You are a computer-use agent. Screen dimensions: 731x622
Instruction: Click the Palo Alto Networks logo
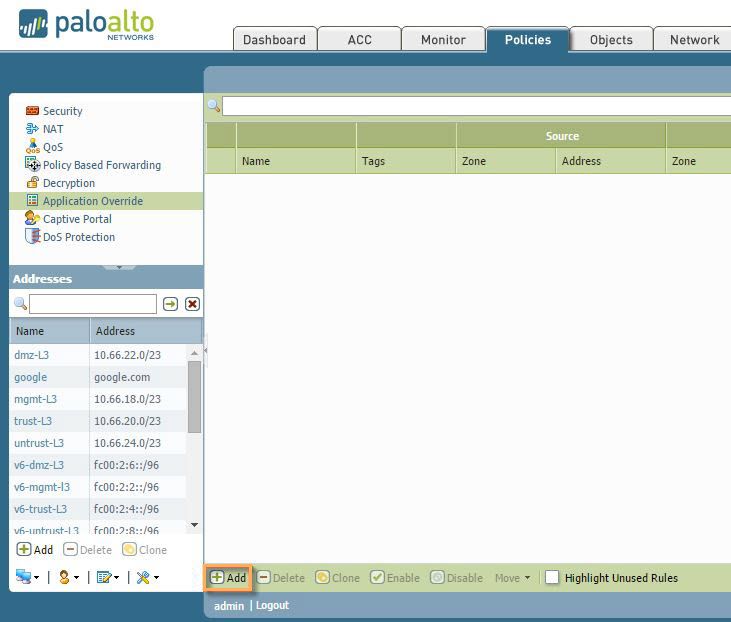(87, 25)
